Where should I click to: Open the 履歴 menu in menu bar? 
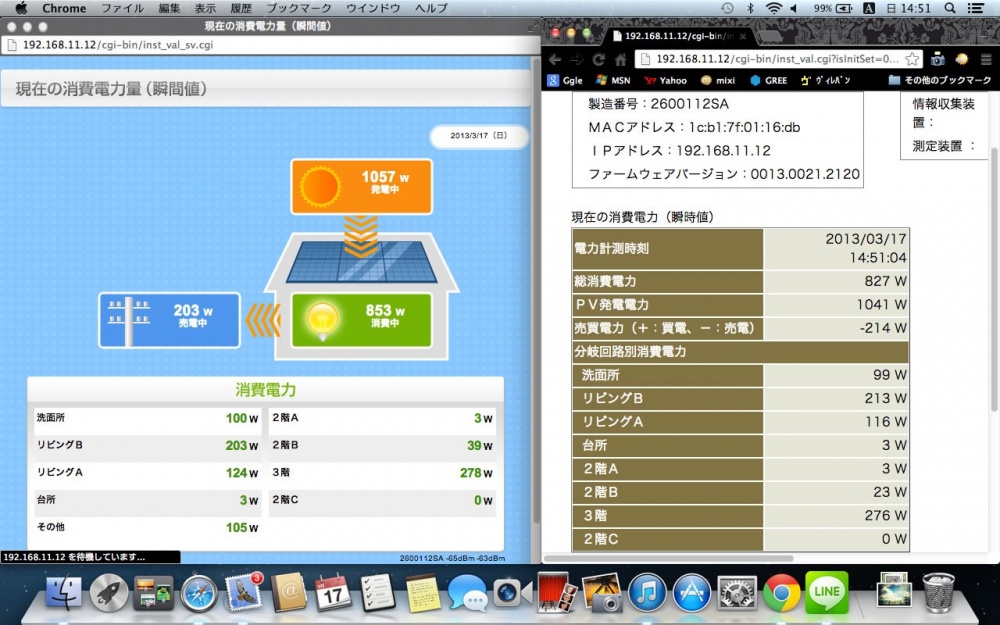pos(241,8)
